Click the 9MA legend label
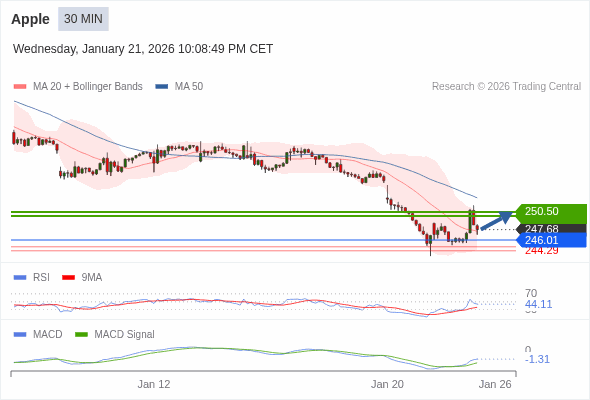The width and height of the screenshot is (590, 400). point(92,278)
